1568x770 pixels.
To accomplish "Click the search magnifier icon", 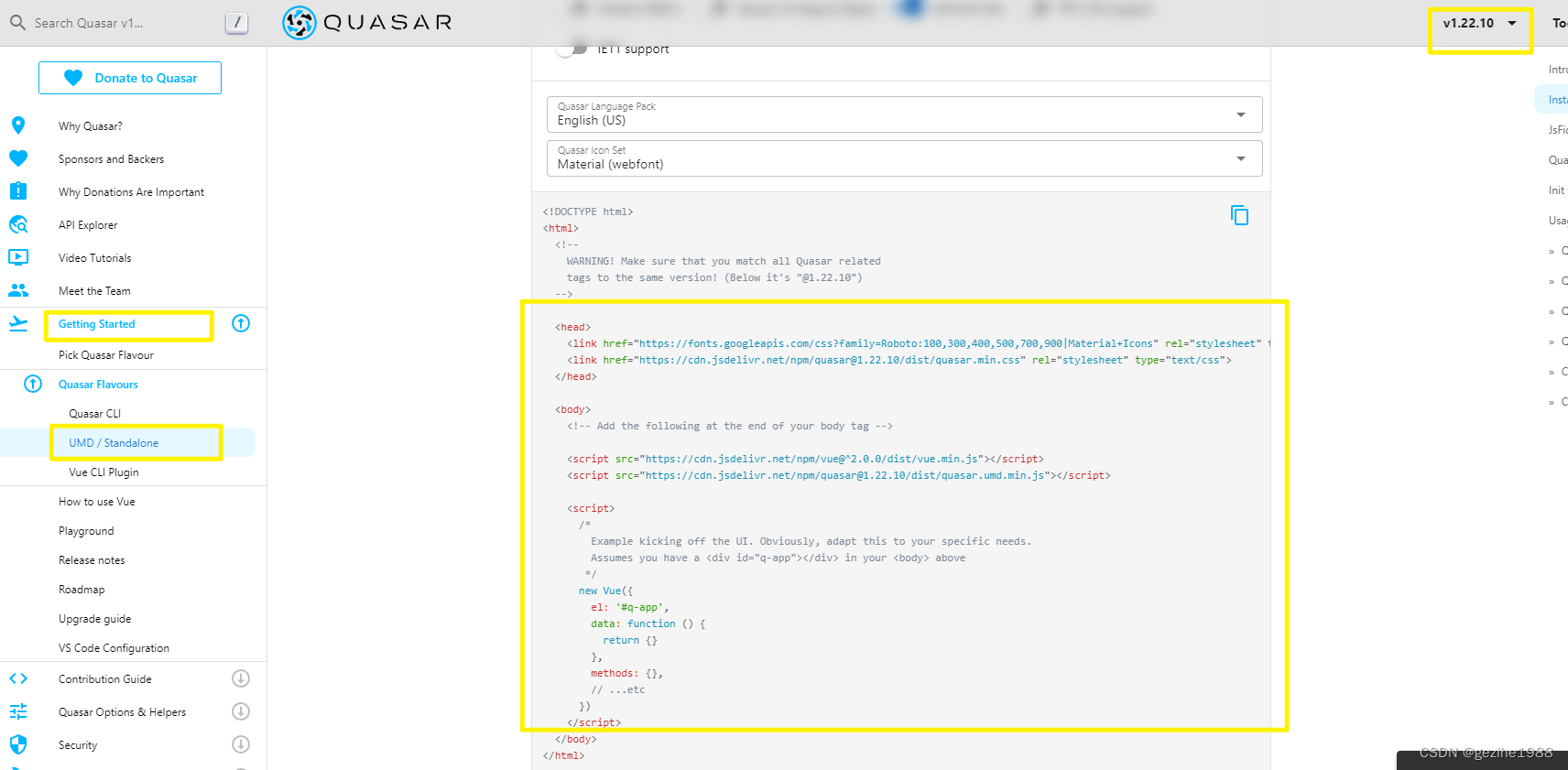I will click(x=17, y=22).
